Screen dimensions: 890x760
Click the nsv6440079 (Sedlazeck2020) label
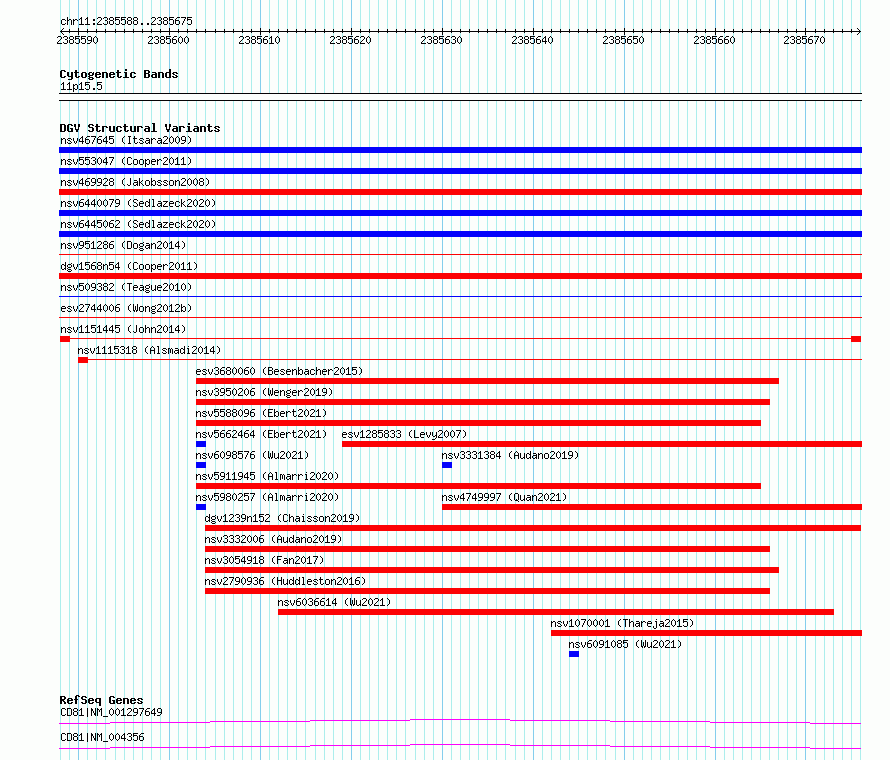[138, 203]
